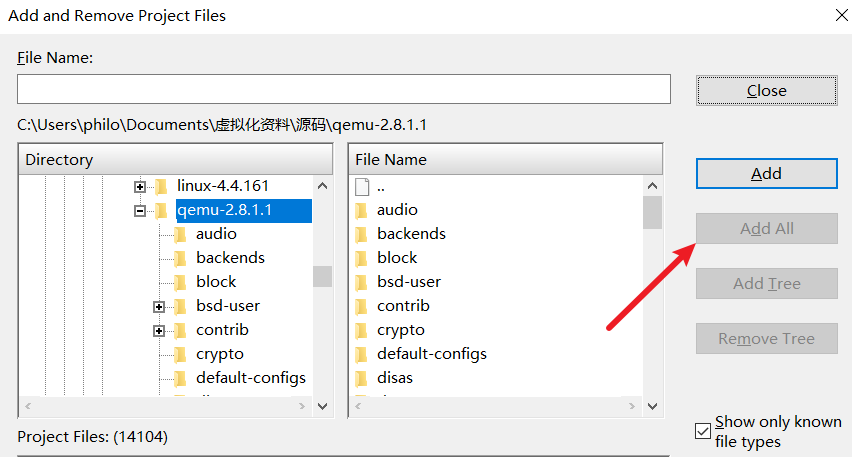This screenshot has width=852, height=457.
Task: Select the audio folder in Directory tree
Action: click(216, 234)
